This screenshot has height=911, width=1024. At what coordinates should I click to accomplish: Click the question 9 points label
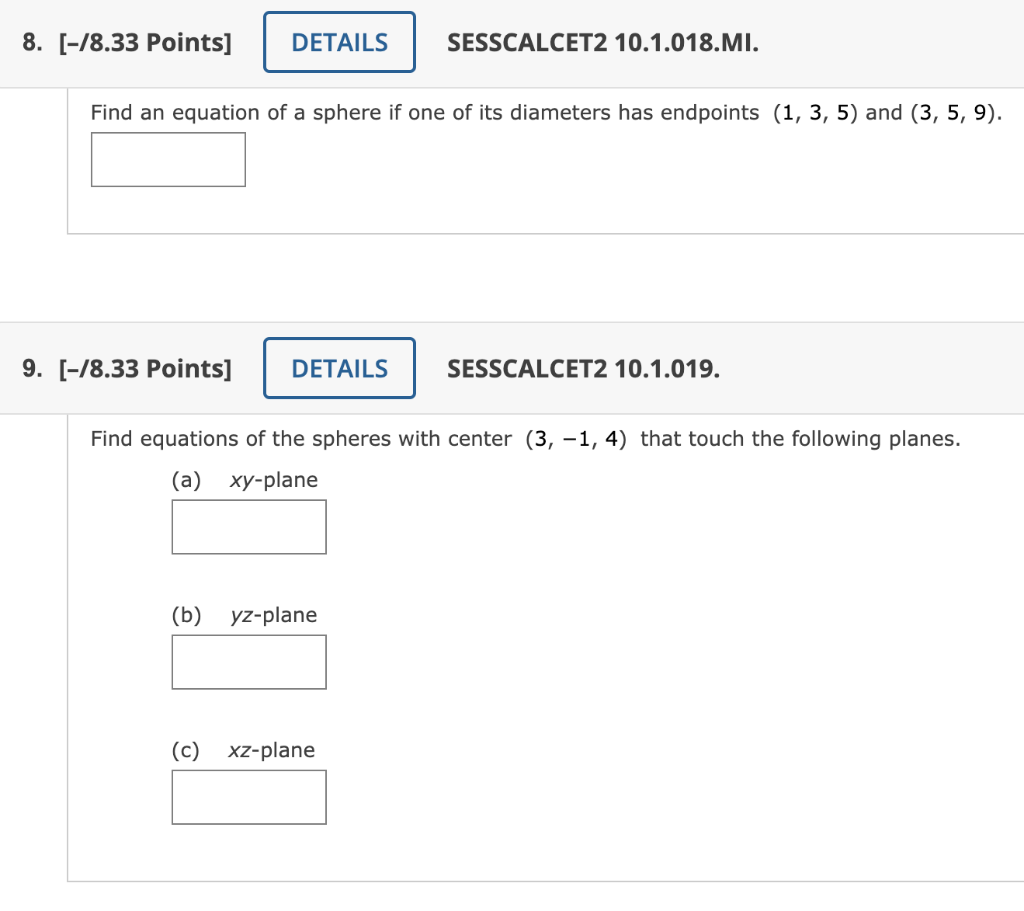pyautogui.click(x=146, y=368)
